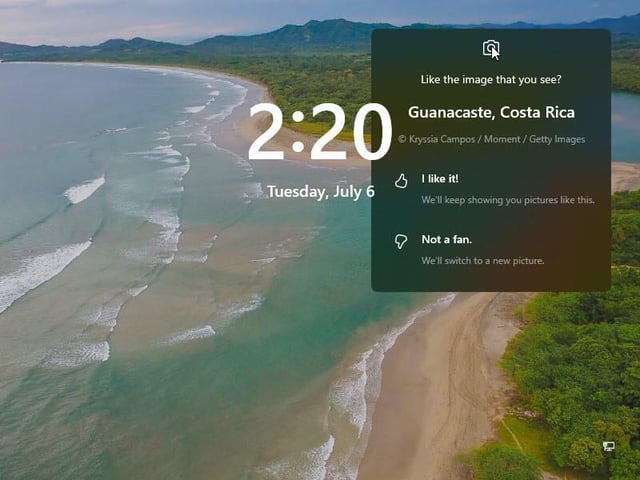Click the 2:20 lock screen clock
This screenshot has height=480, width=640.
320,132
